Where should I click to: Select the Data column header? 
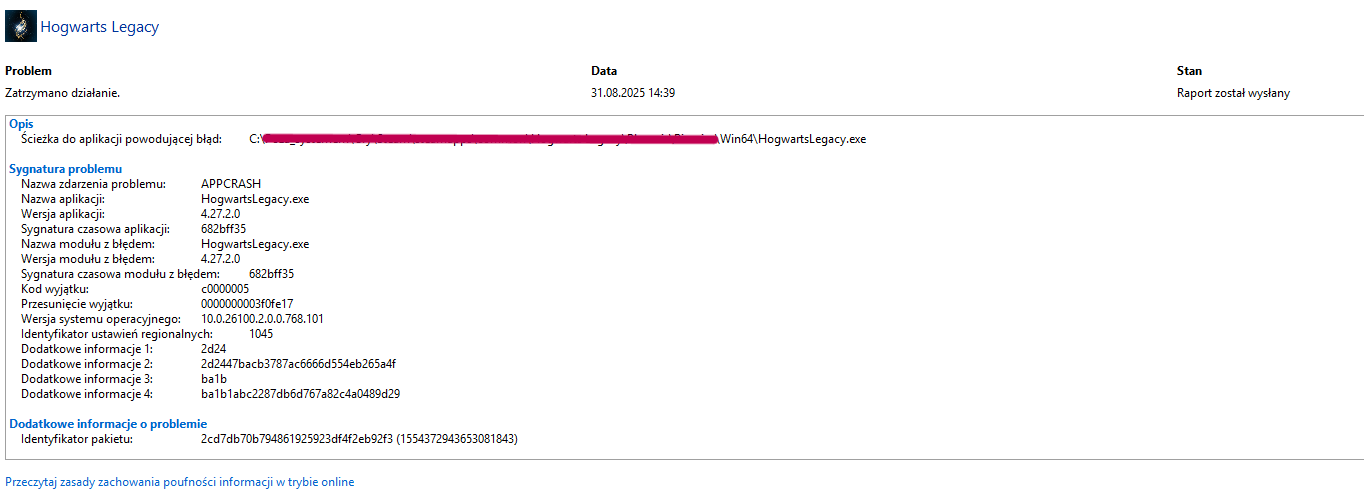click(604, 71)
